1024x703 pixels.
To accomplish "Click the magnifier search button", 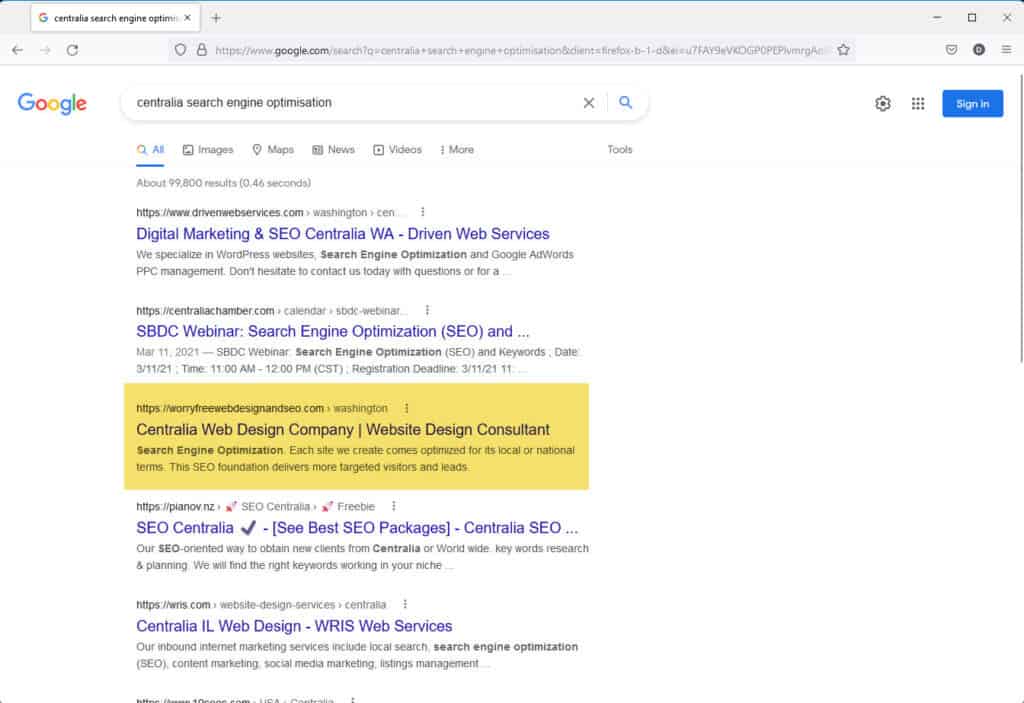I will (626, 103).
